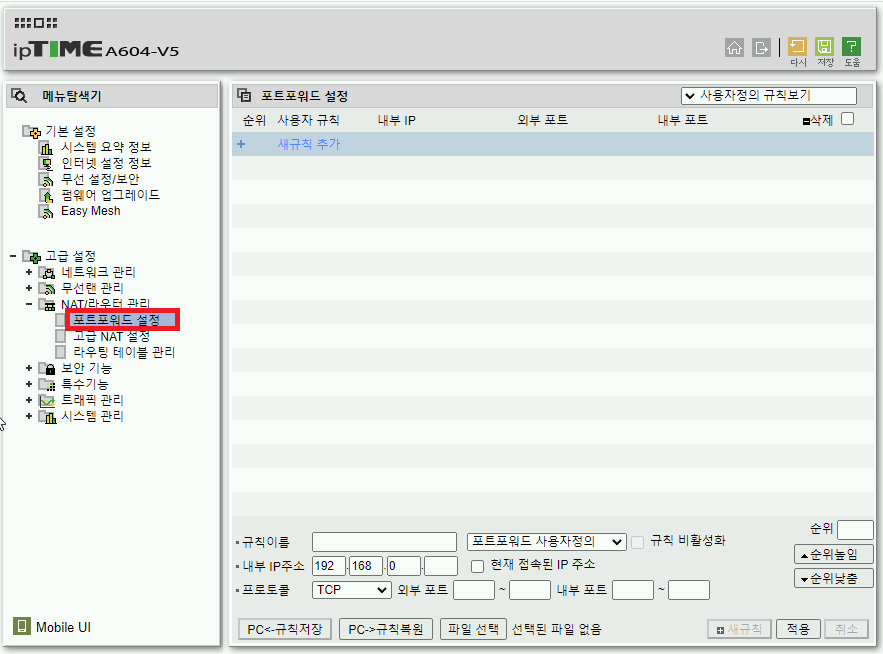
Task: Open 펌웨어 업그레이드 menu item
Action: tap(110, 195)
